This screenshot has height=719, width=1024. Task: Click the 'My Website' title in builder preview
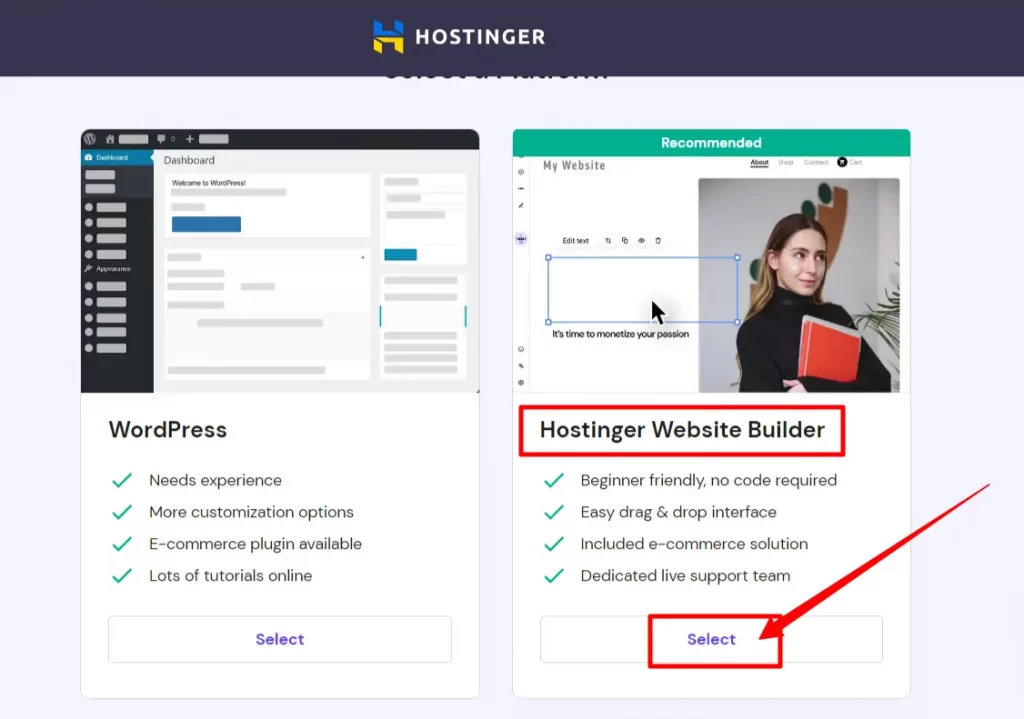(x=574, y=166)
